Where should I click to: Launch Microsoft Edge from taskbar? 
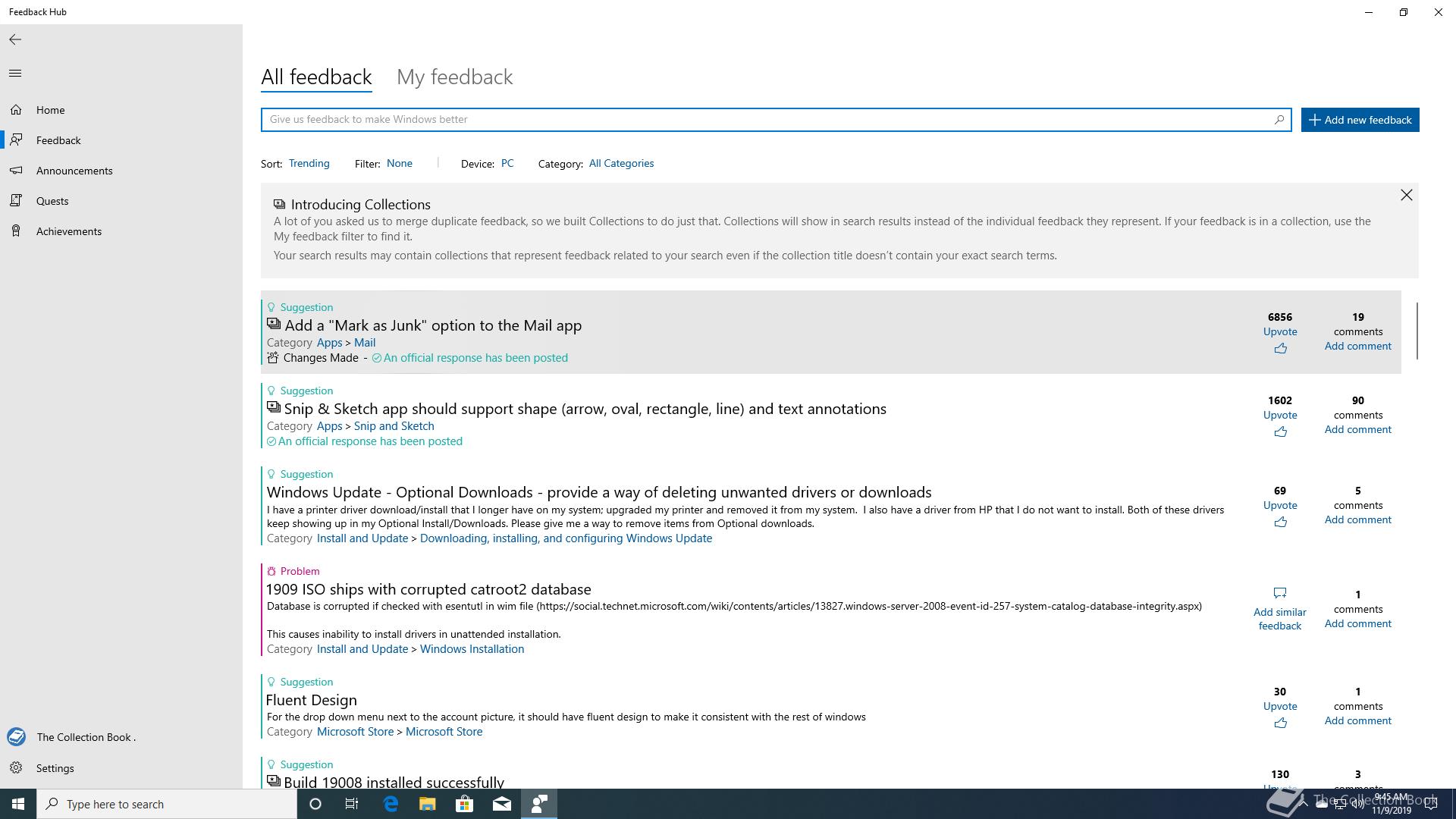[x=391, y=804]
